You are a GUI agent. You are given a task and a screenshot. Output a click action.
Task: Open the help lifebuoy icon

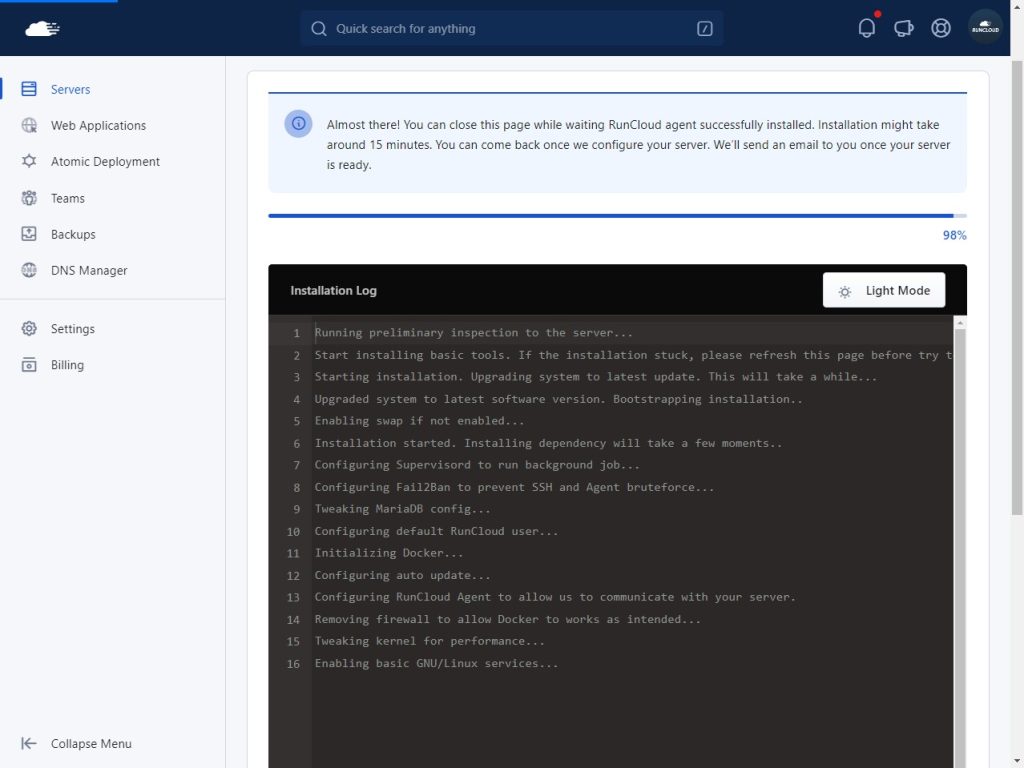coord(940,28)
